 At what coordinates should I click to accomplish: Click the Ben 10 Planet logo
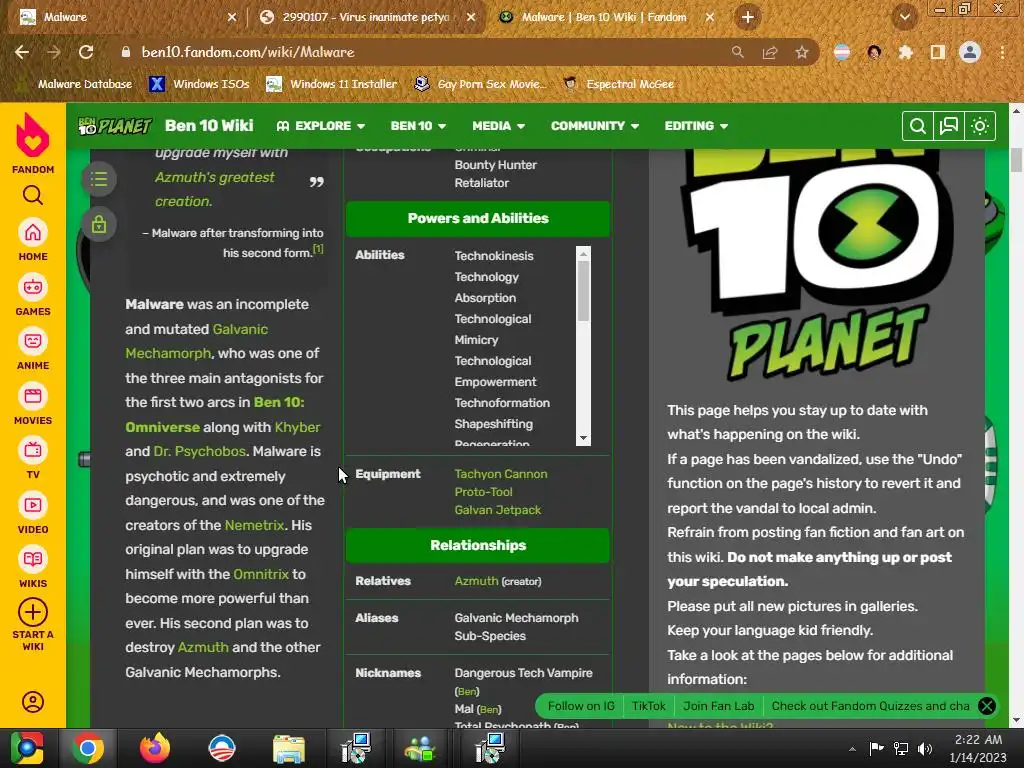point(114,125)
